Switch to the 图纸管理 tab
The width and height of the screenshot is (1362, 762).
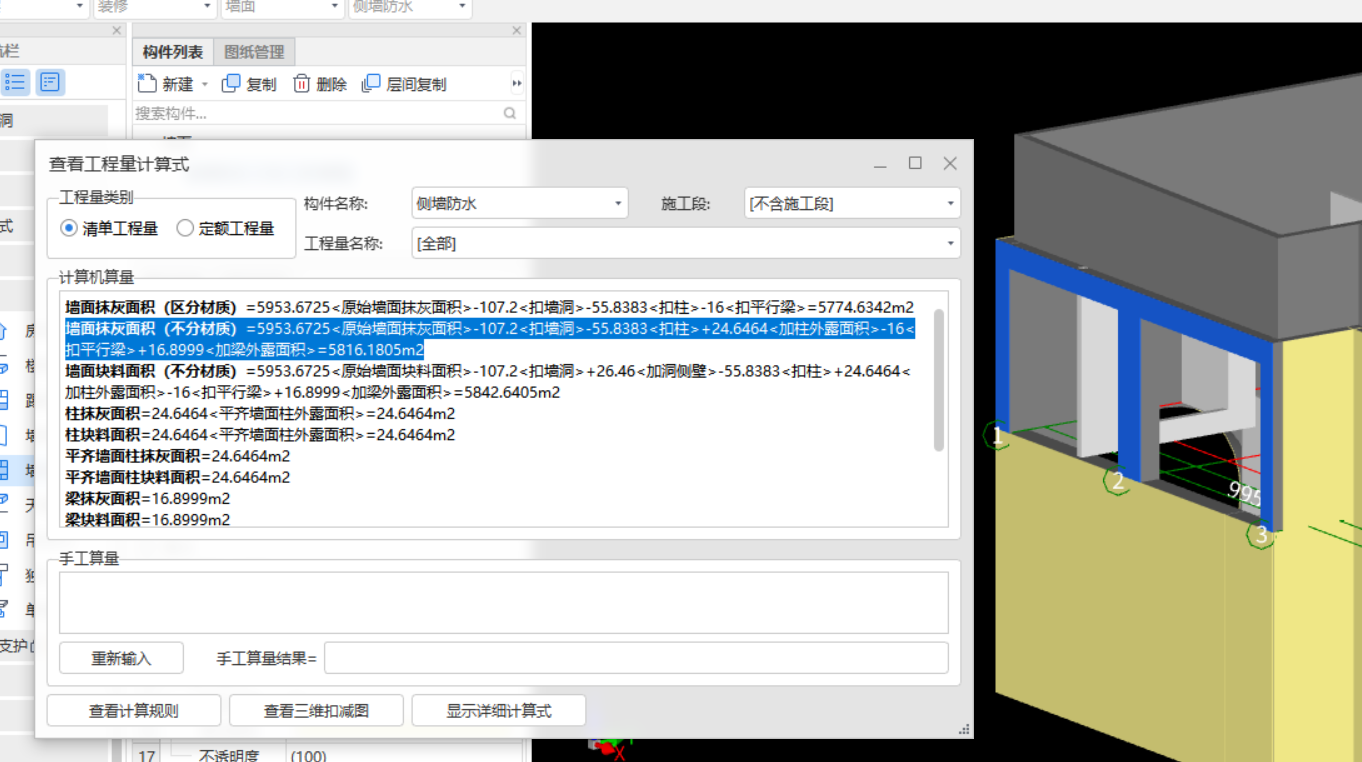(x=254, y=52)
